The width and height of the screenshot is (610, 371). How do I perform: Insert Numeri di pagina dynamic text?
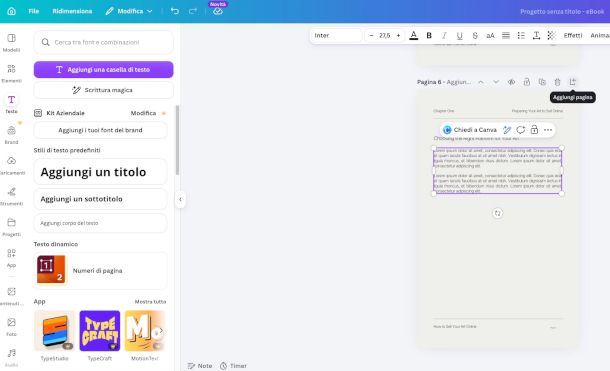click(100, 270)
